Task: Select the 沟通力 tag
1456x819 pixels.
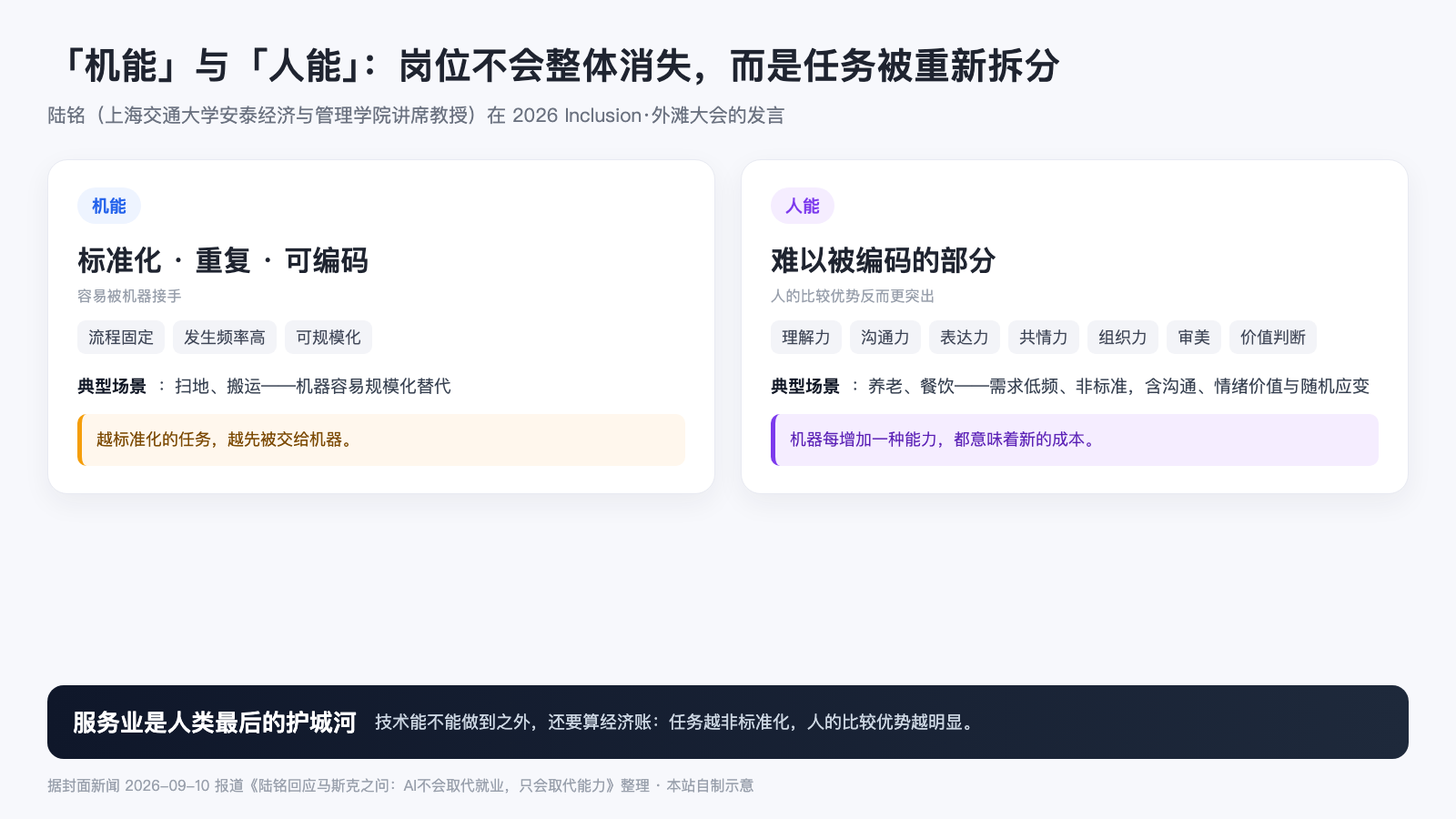Action: [885, 338]
